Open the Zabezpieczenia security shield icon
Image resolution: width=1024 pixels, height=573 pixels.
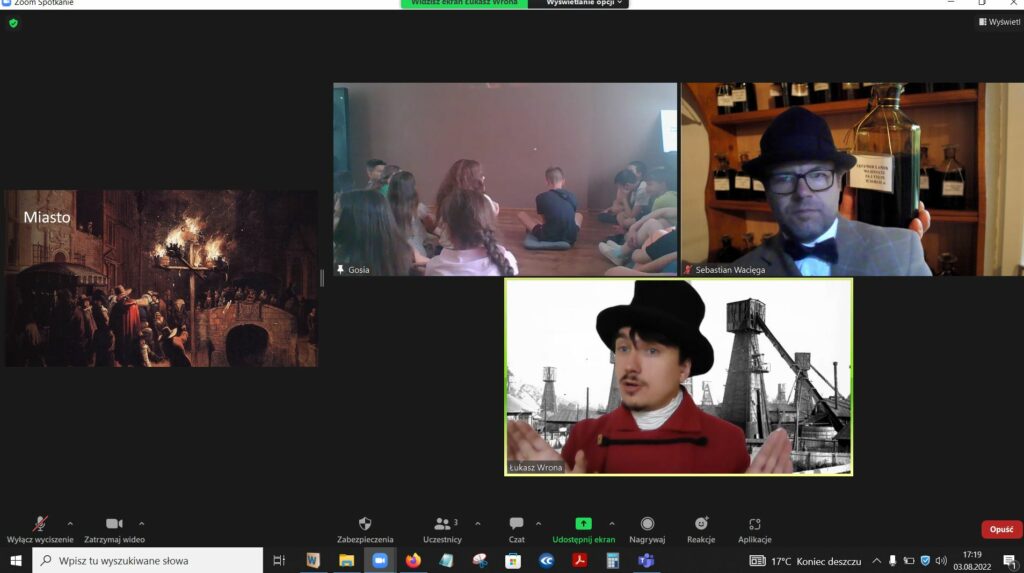pos(365,523)
